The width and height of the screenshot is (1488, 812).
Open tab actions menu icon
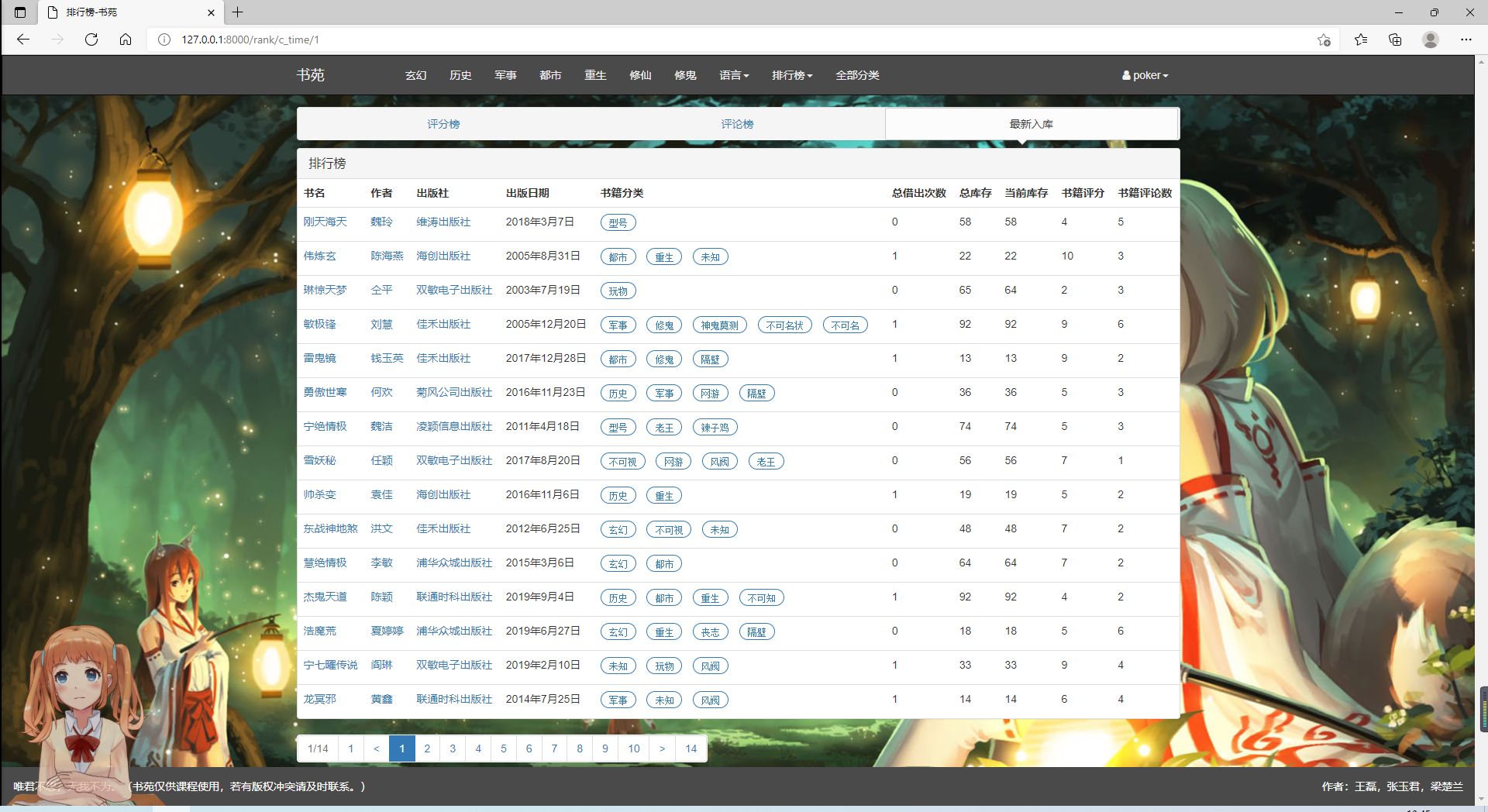pyautogui.click(x=20, y=12)
